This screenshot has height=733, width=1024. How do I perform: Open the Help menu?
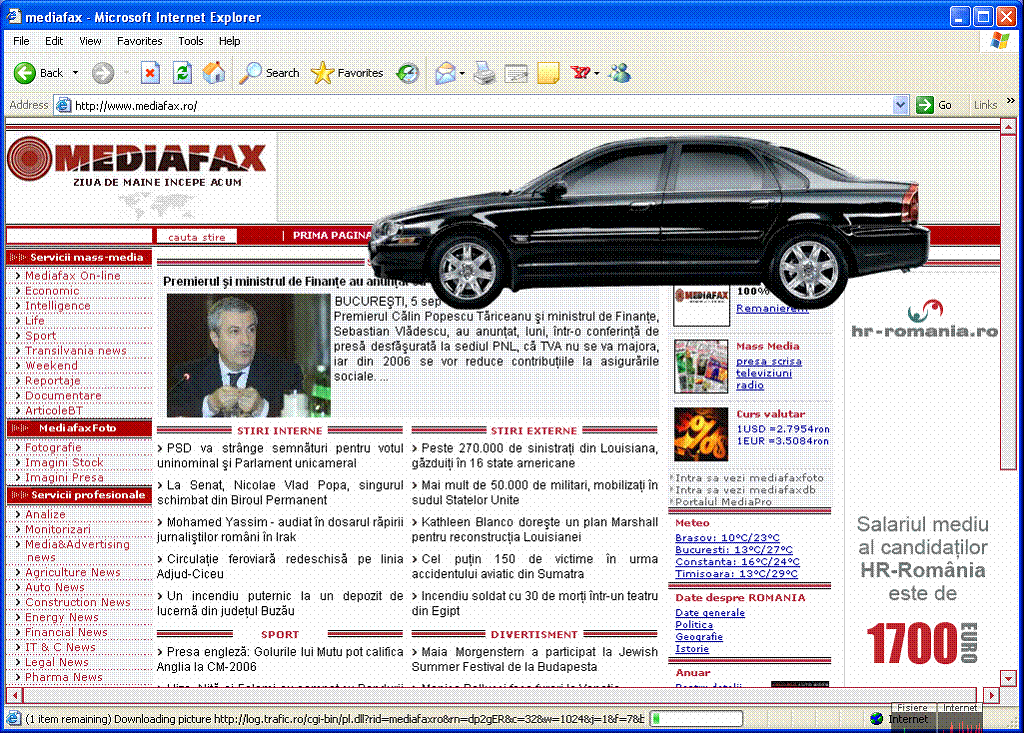(229, 41)
